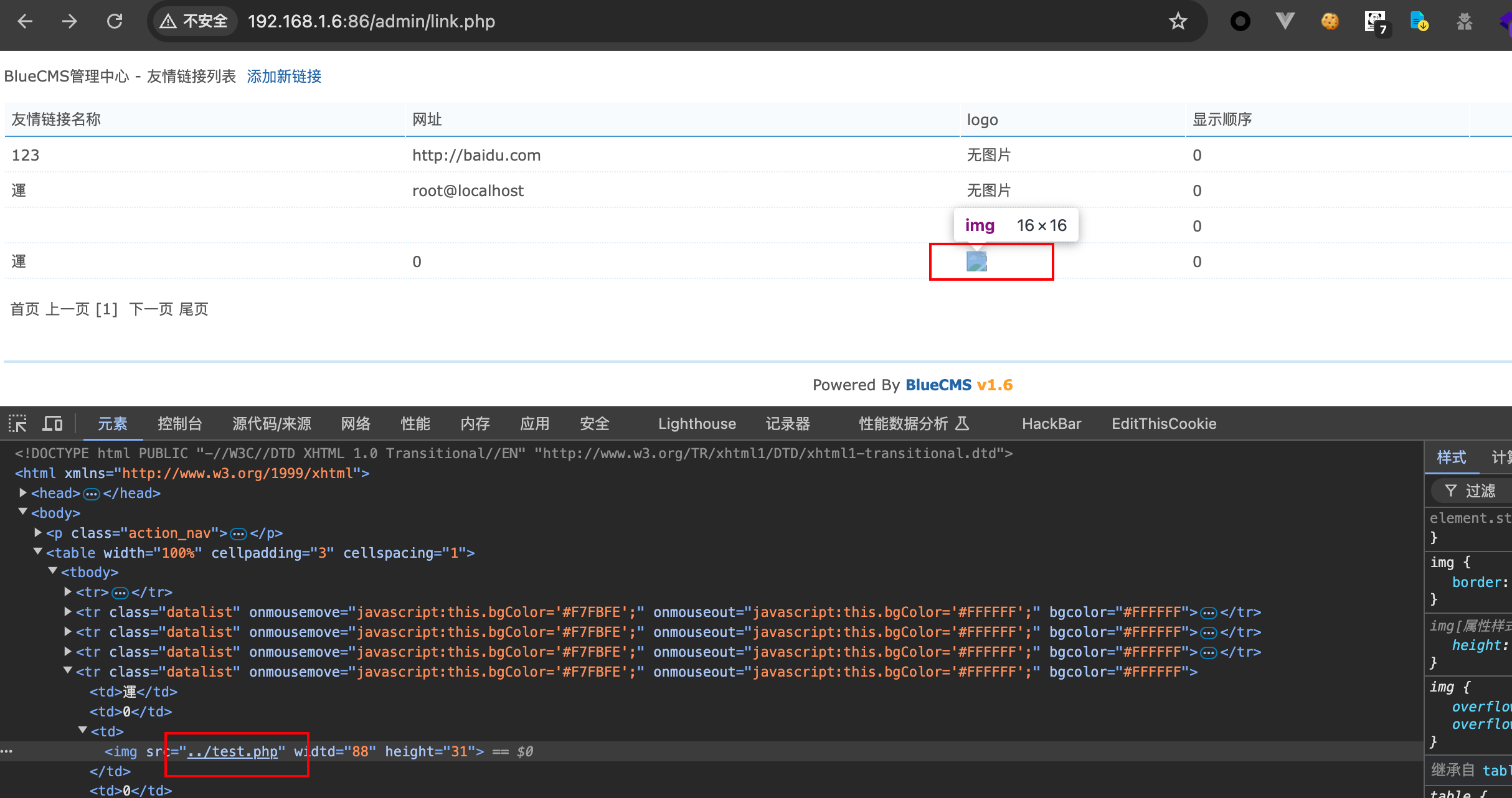Image resolution: width=1512 pixels, height=798 pixels.
Task: Click the 无图片 cell in the 123 row
Action: coord(989,155)
